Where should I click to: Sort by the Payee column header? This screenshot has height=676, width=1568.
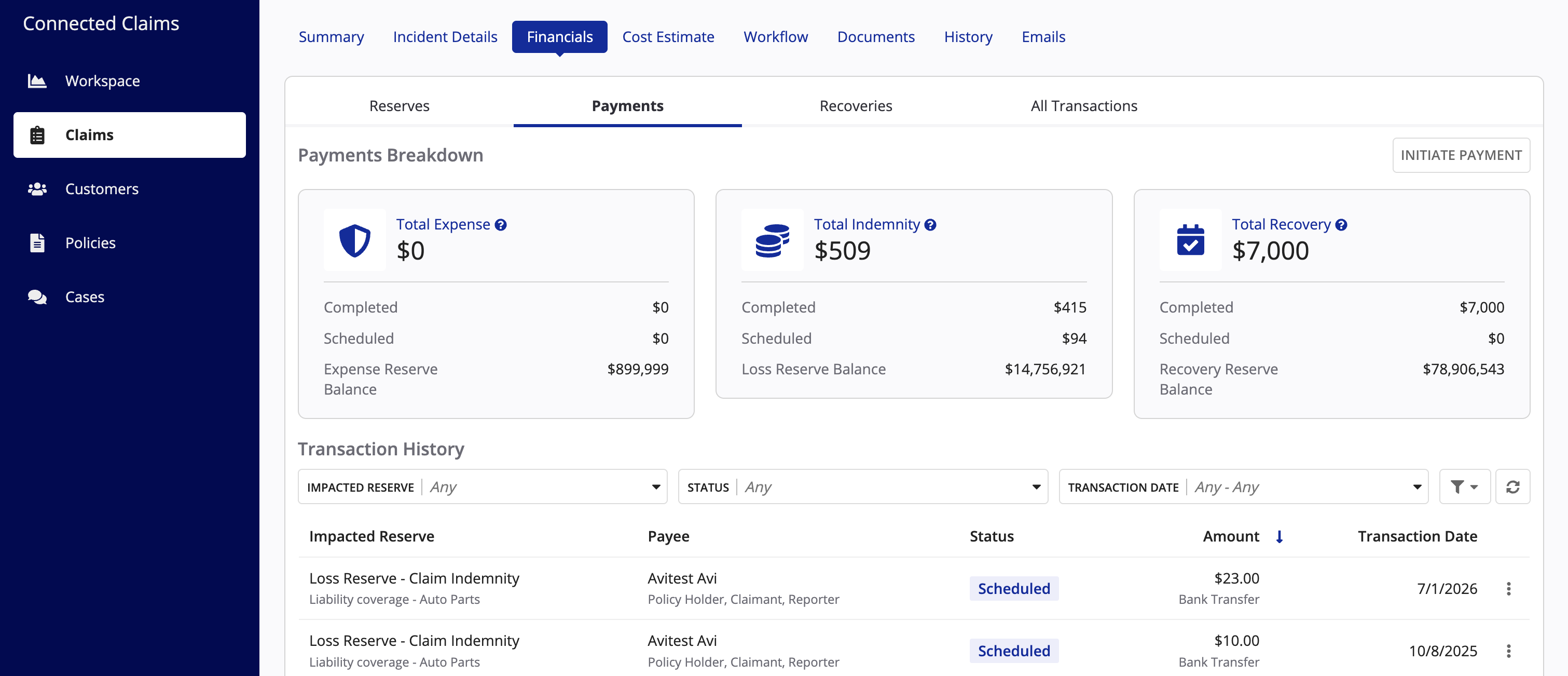[x=668, y=536]
